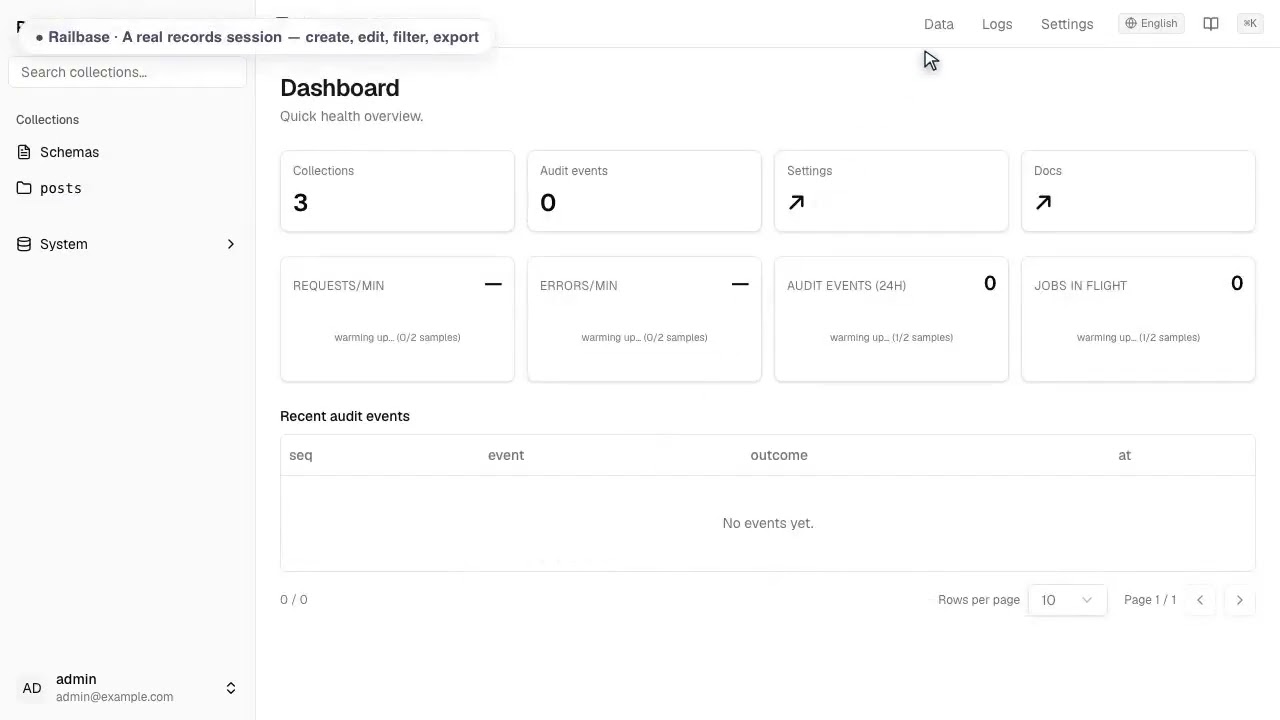Click the at column header
This screenshot has height=720, width=1280.
tap(1124, 455)
